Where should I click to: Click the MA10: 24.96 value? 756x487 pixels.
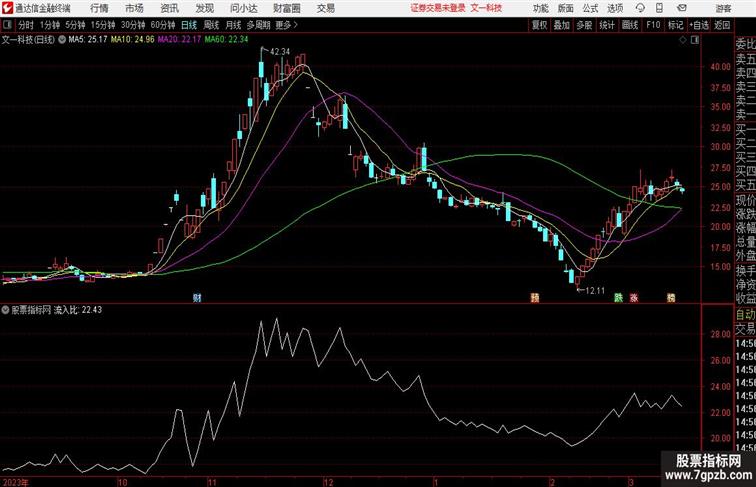tap(133, 40)
